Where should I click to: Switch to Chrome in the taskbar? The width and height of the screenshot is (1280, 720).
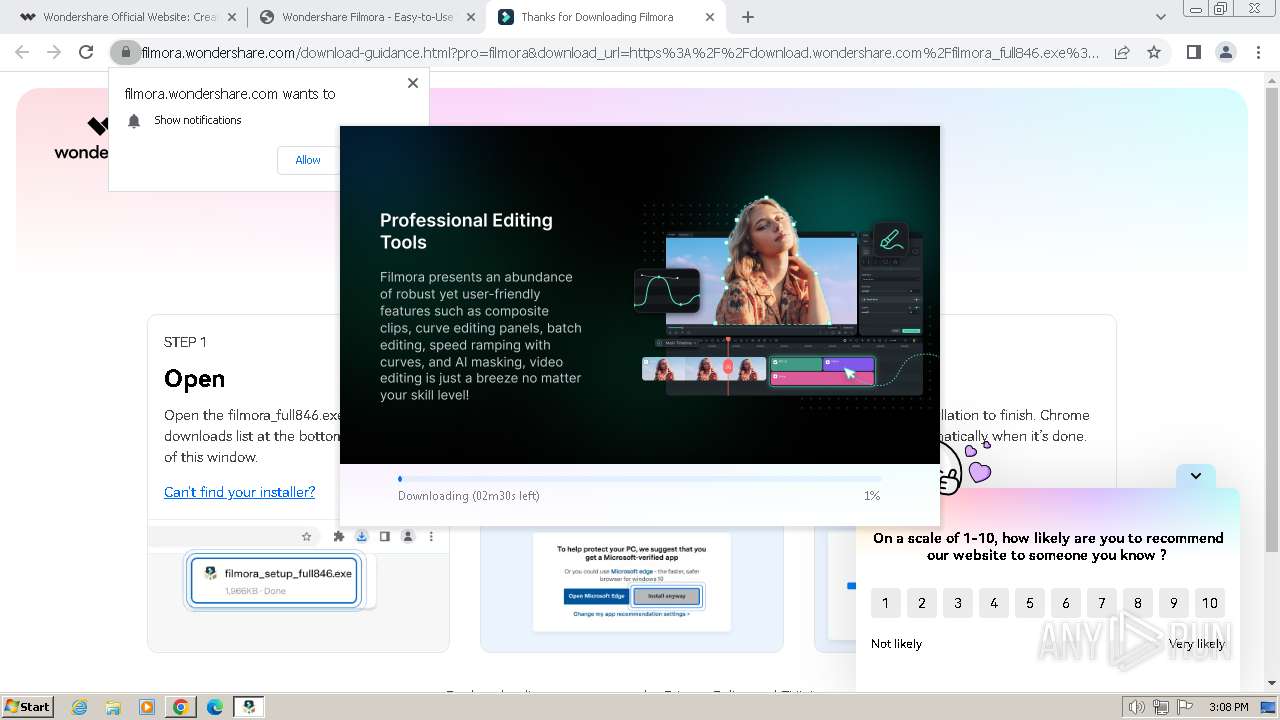(181, 707)
